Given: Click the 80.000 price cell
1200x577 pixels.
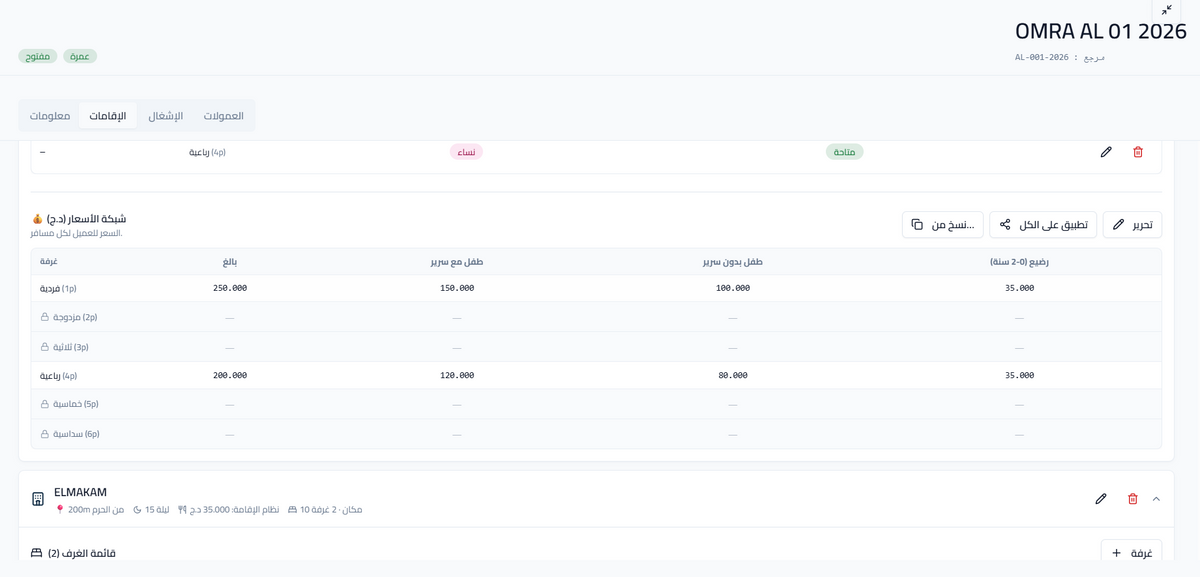Looking at the screenshot, I should [732, 375].
